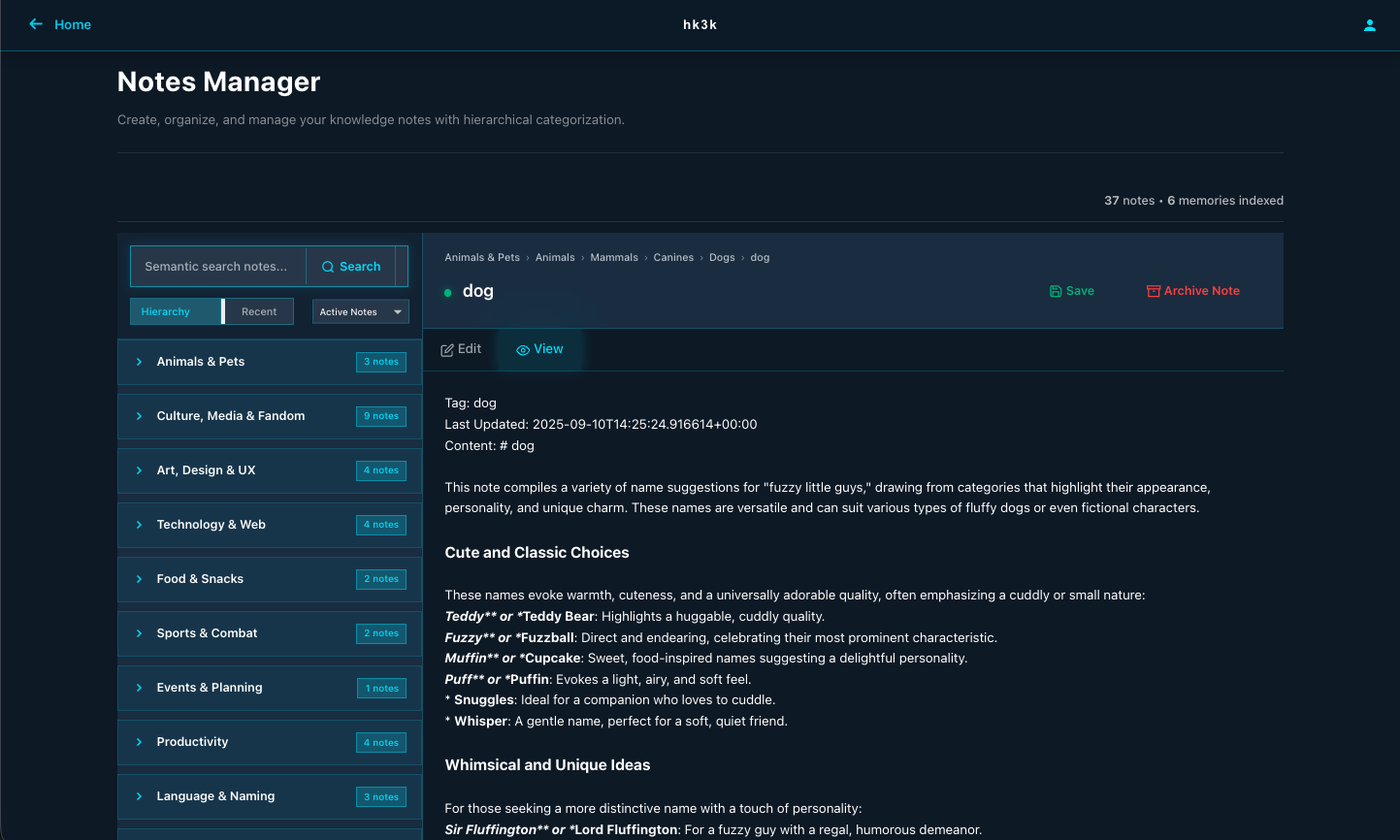This screenshot has height=840, width=1400.
Task: Click the back arrow icon beside Home
Action: tap(36, 24)
